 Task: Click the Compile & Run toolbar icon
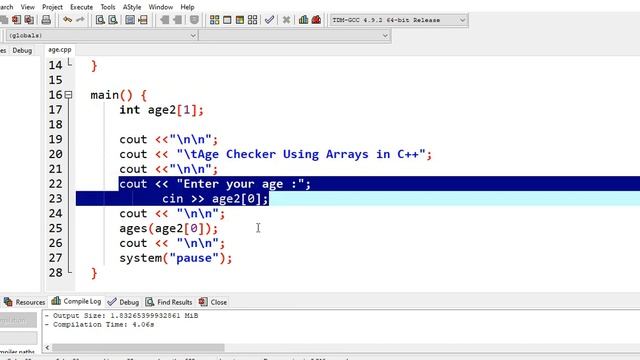(240, 20)
